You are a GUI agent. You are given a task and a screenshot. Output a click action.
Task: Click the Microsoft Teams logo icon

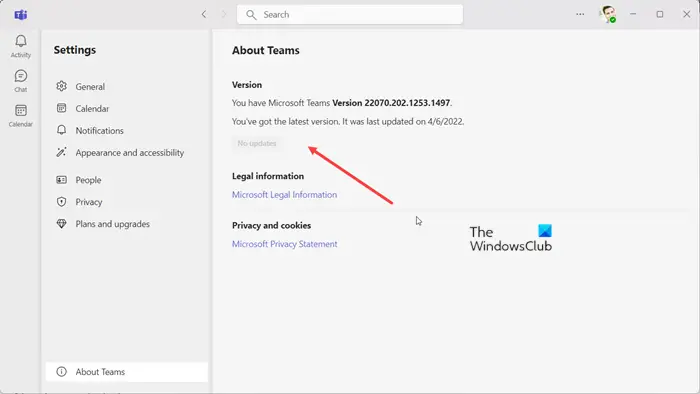21,15
